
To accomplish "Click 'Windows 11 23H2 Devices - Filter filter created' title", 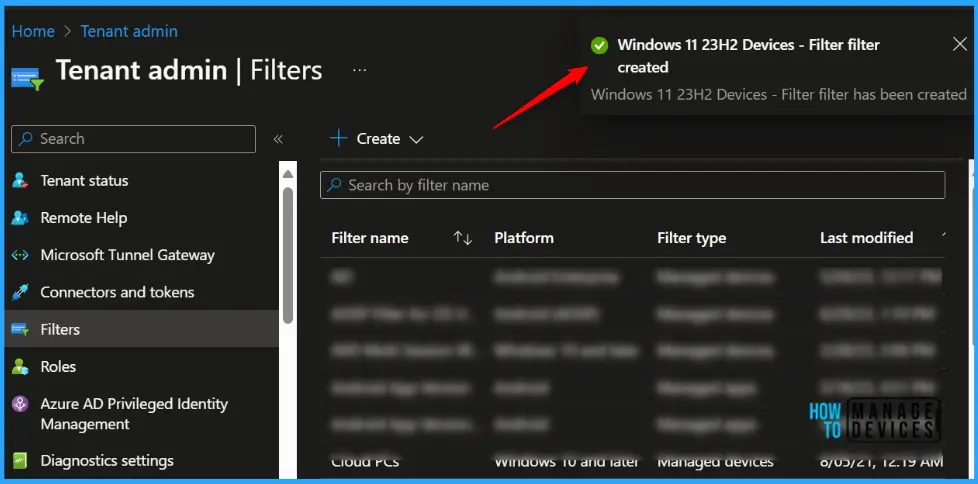I will tap(748, 56).
